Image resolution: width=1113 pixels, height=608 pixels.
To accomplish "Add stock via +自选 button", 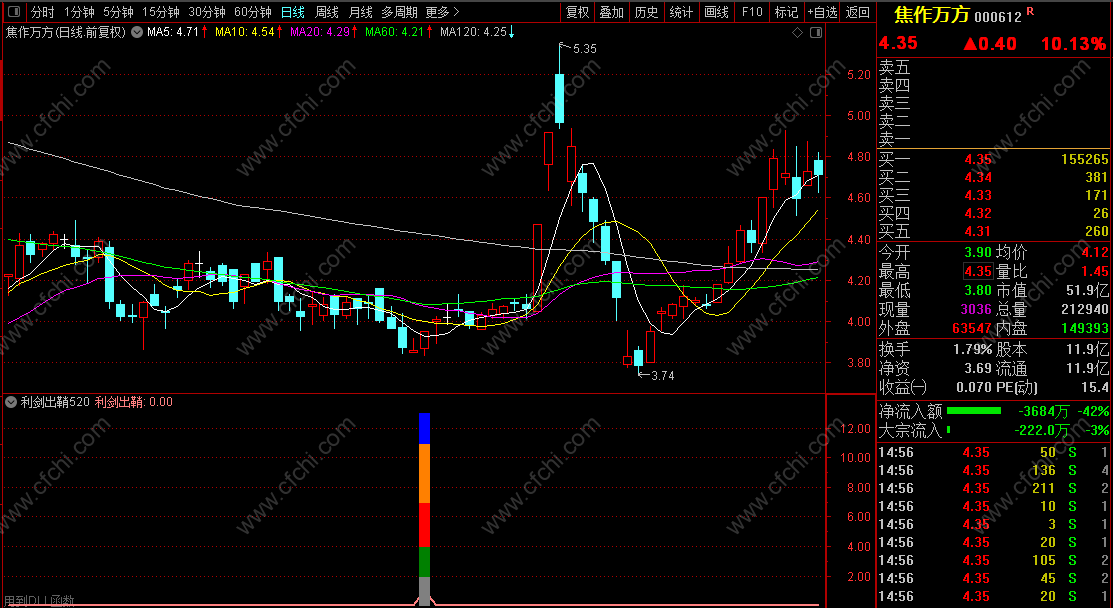I will pos(823,12).
